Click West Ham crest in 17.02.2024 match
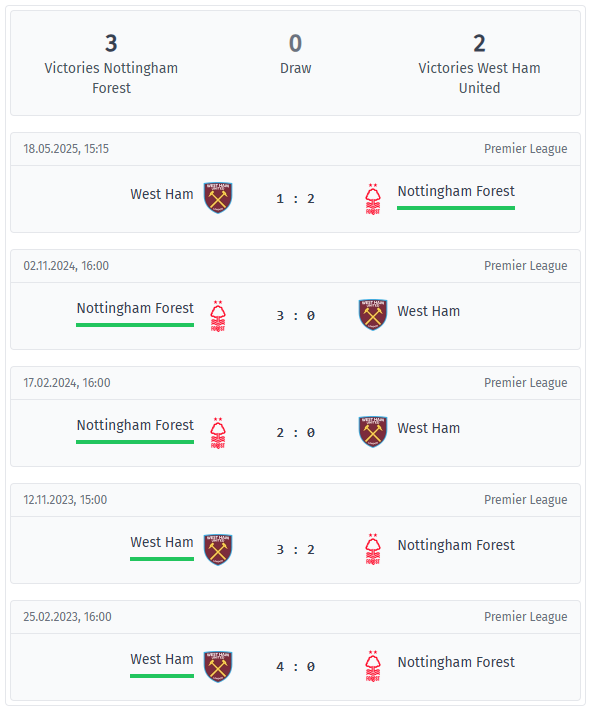589x708 pixels. coord(373,432)
